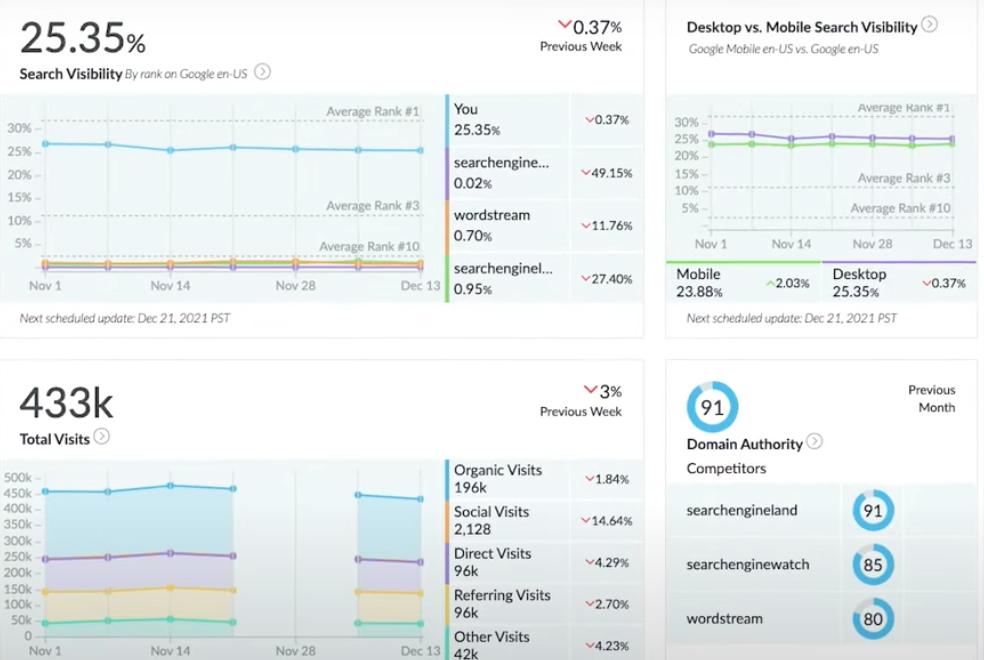Click the Previous Month label
This screenshot has height=660, width=984.
(x=931, y=399)
